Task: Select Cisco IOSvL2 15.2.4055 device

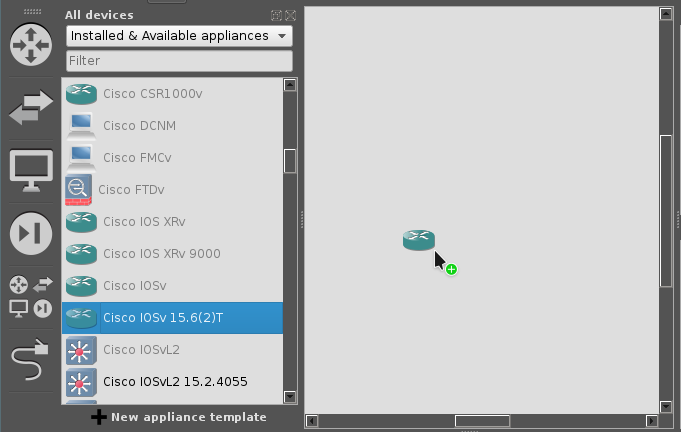Action: point(175,381)
